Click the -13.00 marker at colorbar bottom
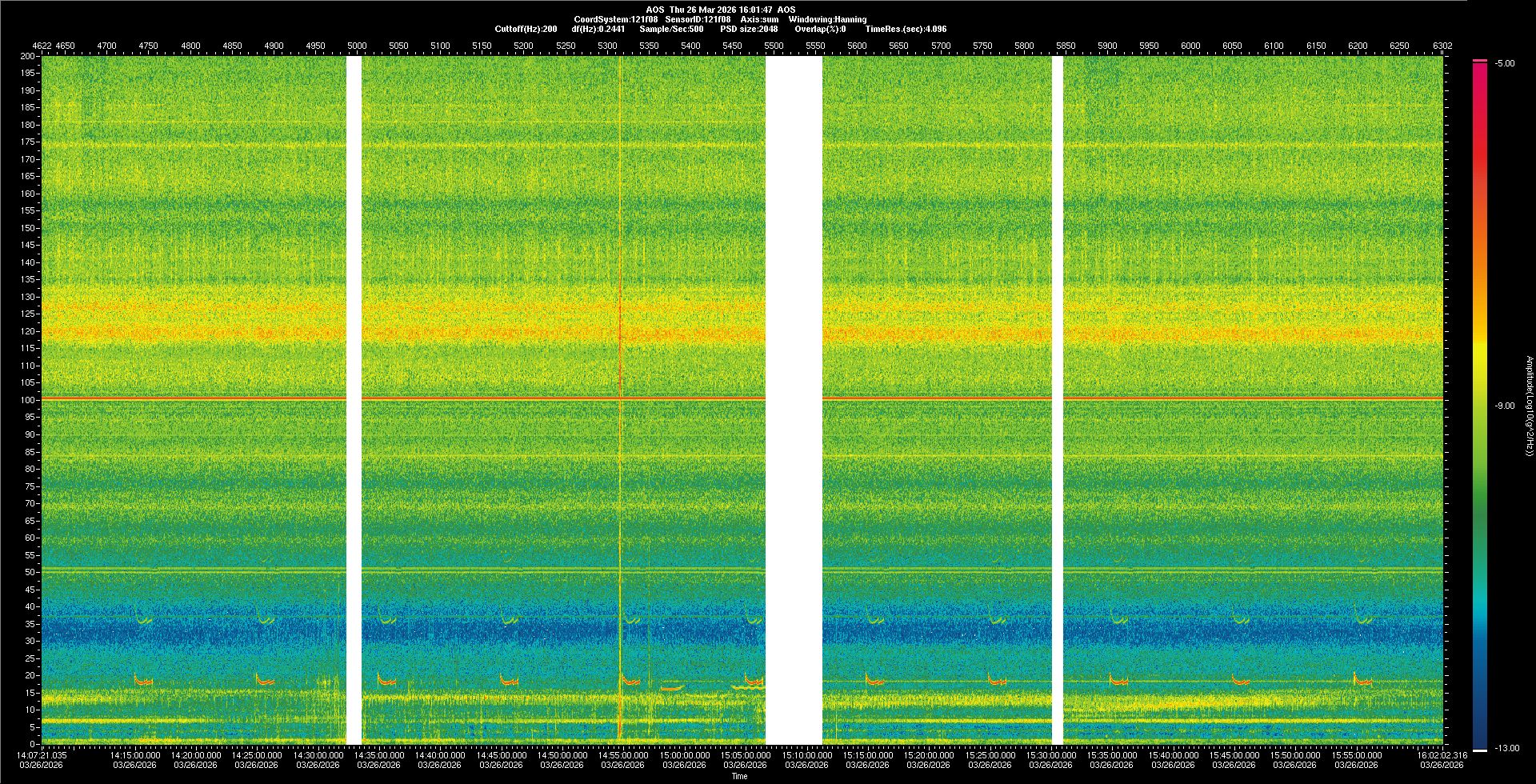1536x784 pixels. [x=1506, y=748]
